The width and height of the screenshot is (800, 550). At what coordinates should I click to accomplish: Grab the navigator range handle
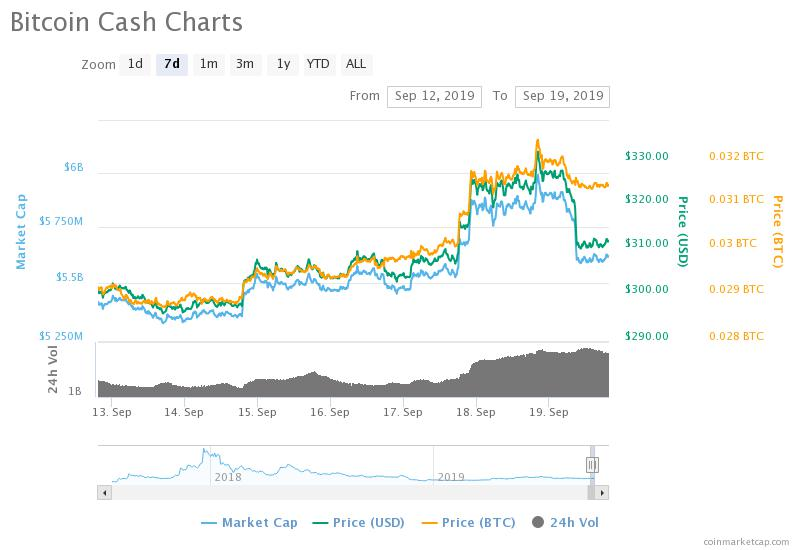(592, 465)
